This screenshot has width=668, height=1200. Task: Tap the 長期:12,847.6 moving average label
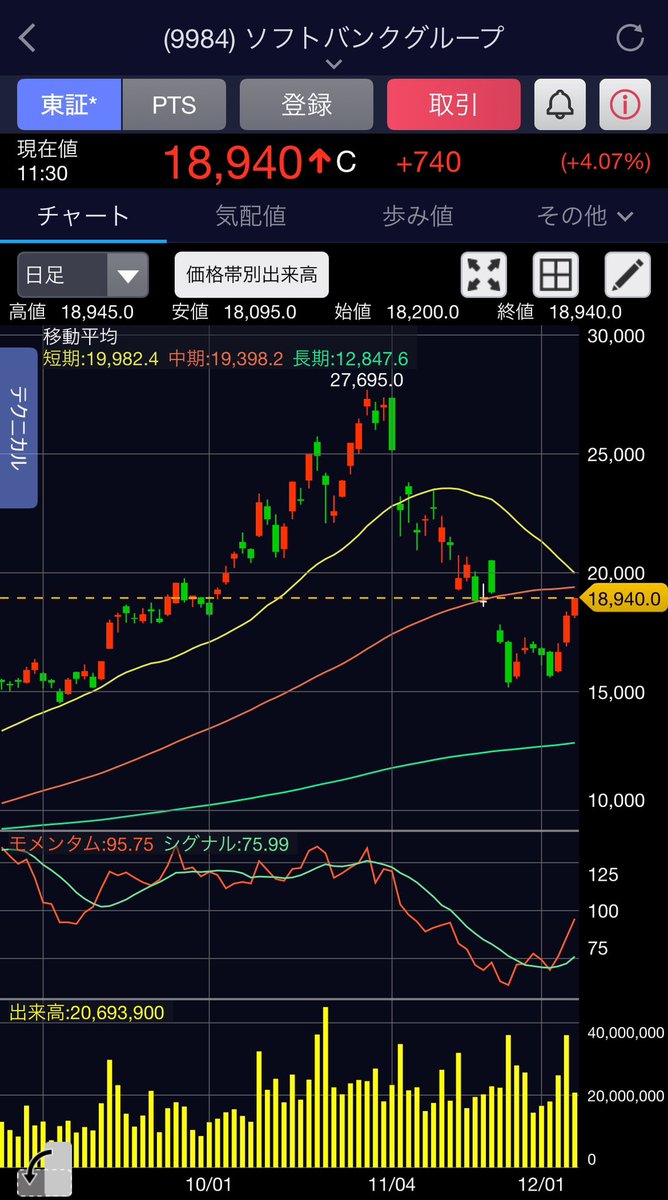pyautogui.click(x=351, y=358)
